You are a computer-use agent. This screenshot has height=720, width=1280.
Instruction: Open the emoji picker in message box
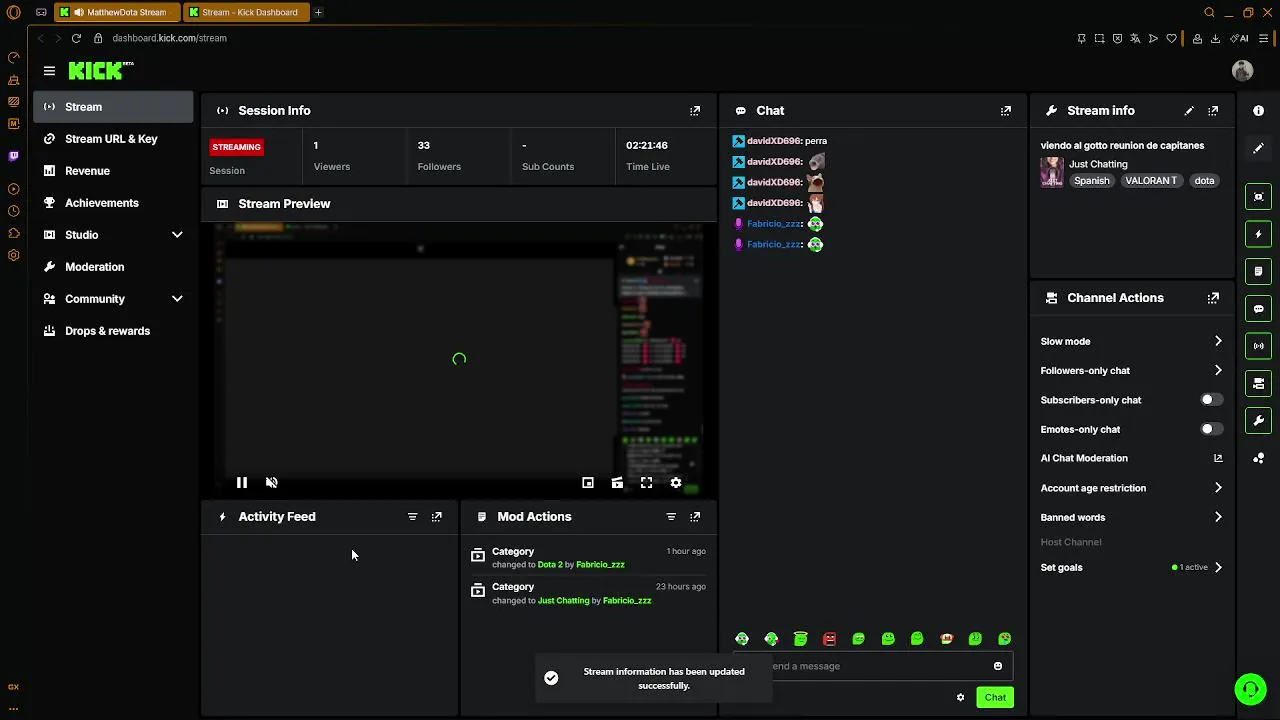click(998, 666)
